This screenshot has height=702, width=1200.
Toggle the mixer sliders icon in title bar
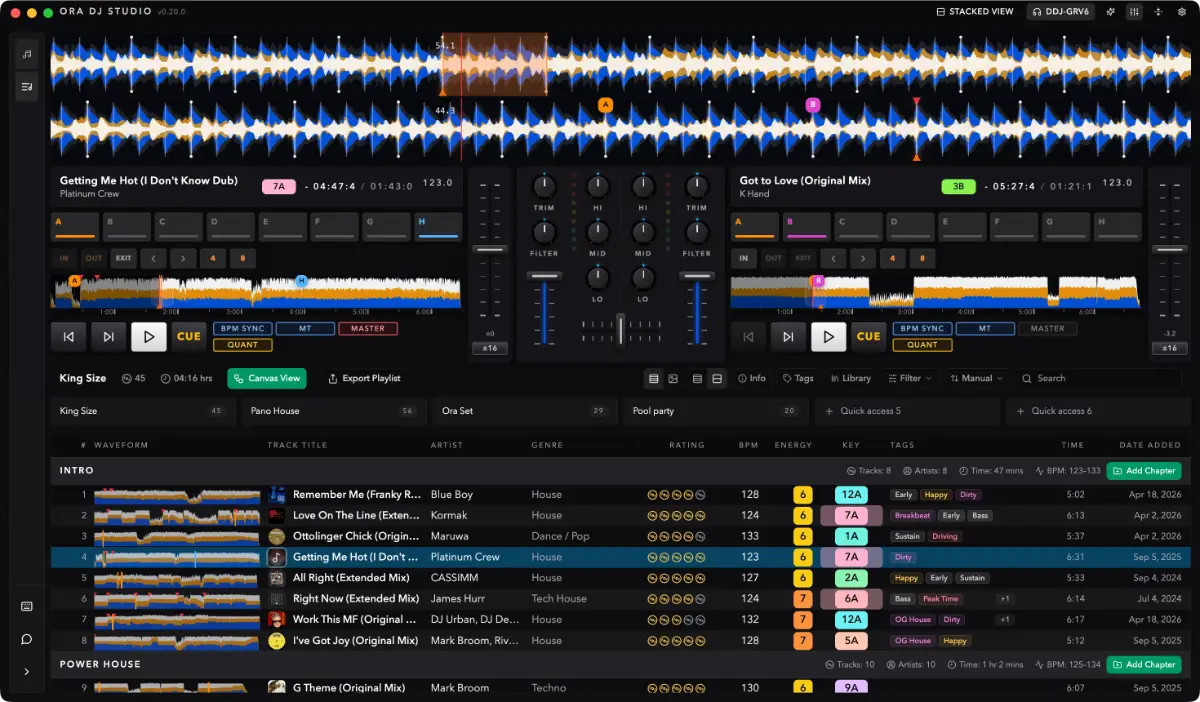pos(1134,12)
